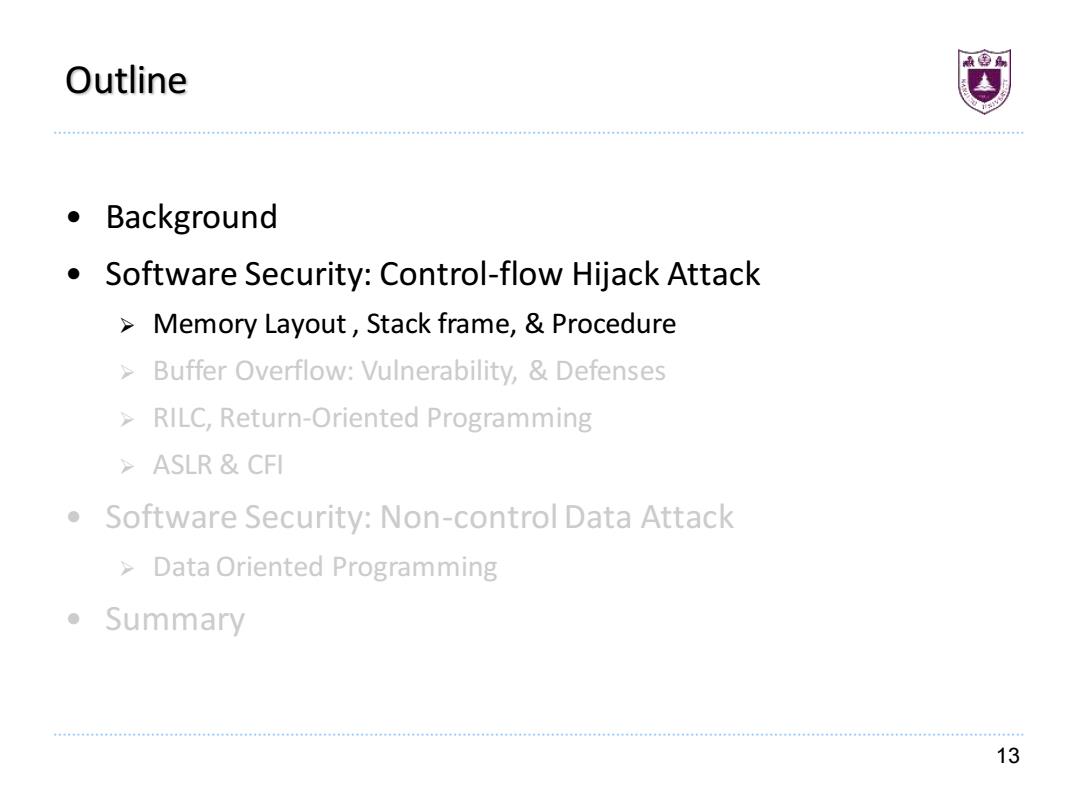
Task: Select the Outline slide title
Action: (x=126, y=81)
